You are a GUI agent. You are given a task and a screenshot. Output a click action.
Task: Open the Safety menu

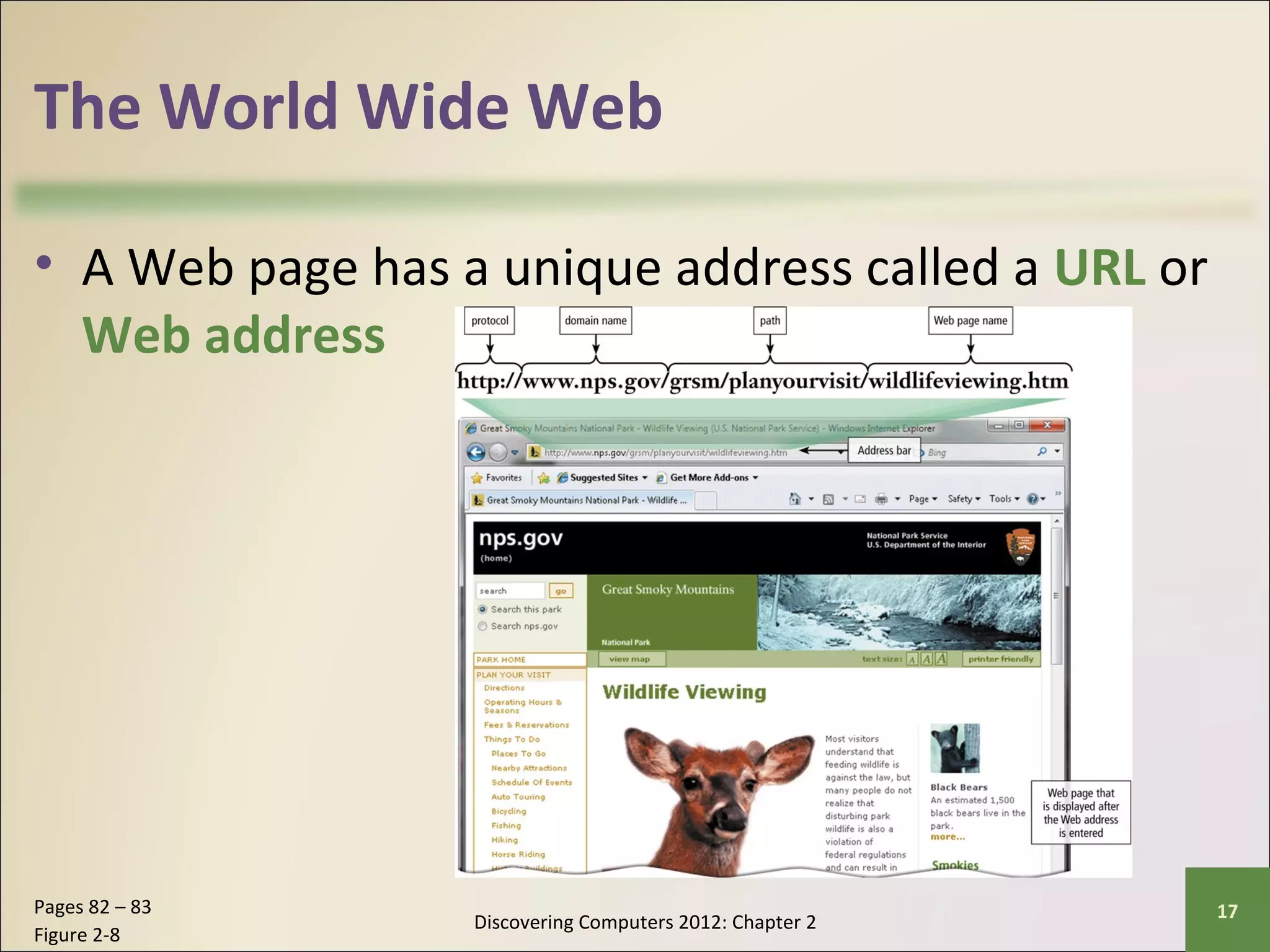(x=964, y=499)
